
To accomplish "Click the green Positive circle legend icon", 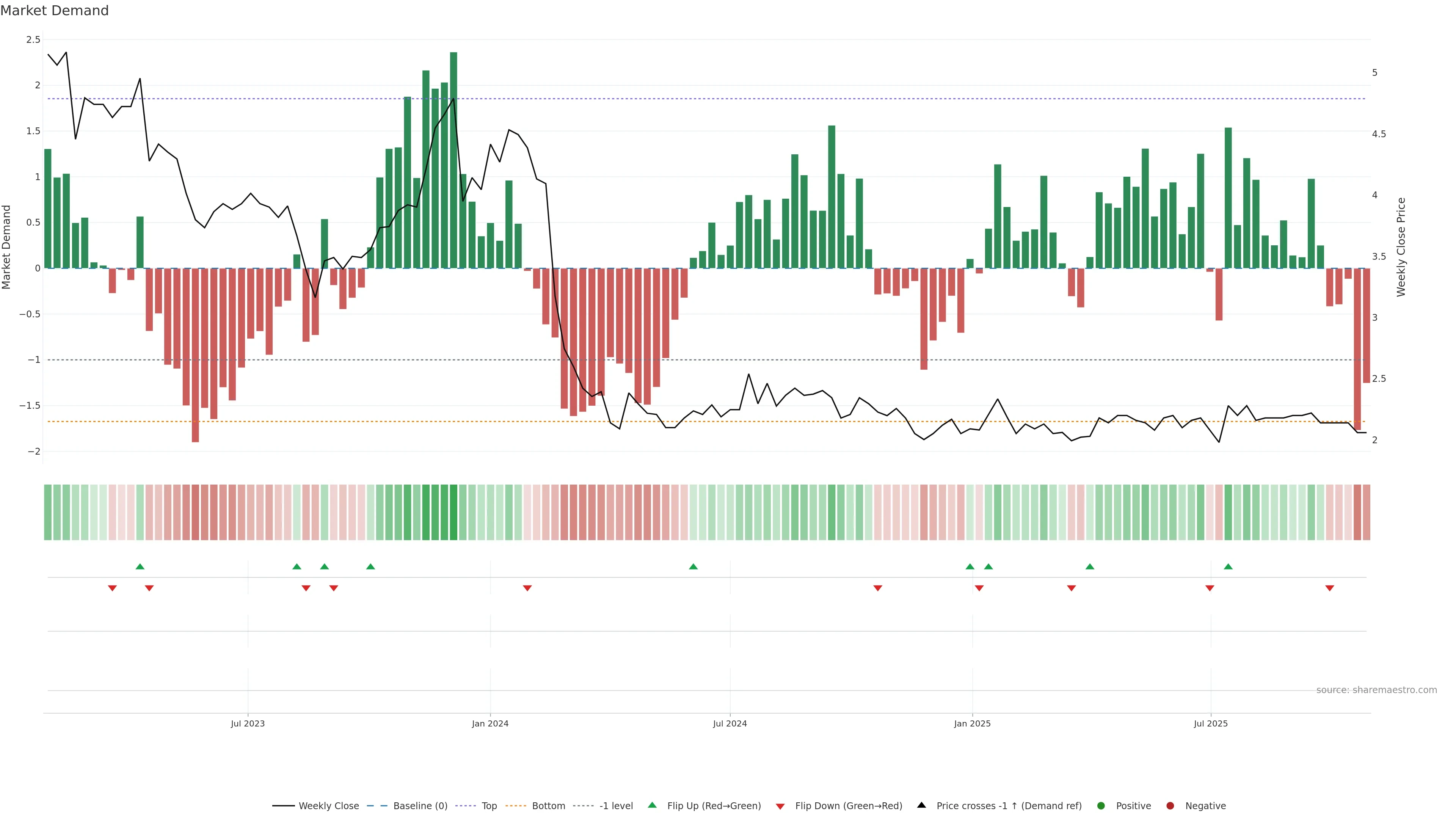I will pyautogui.click(x=1100, y=805).
